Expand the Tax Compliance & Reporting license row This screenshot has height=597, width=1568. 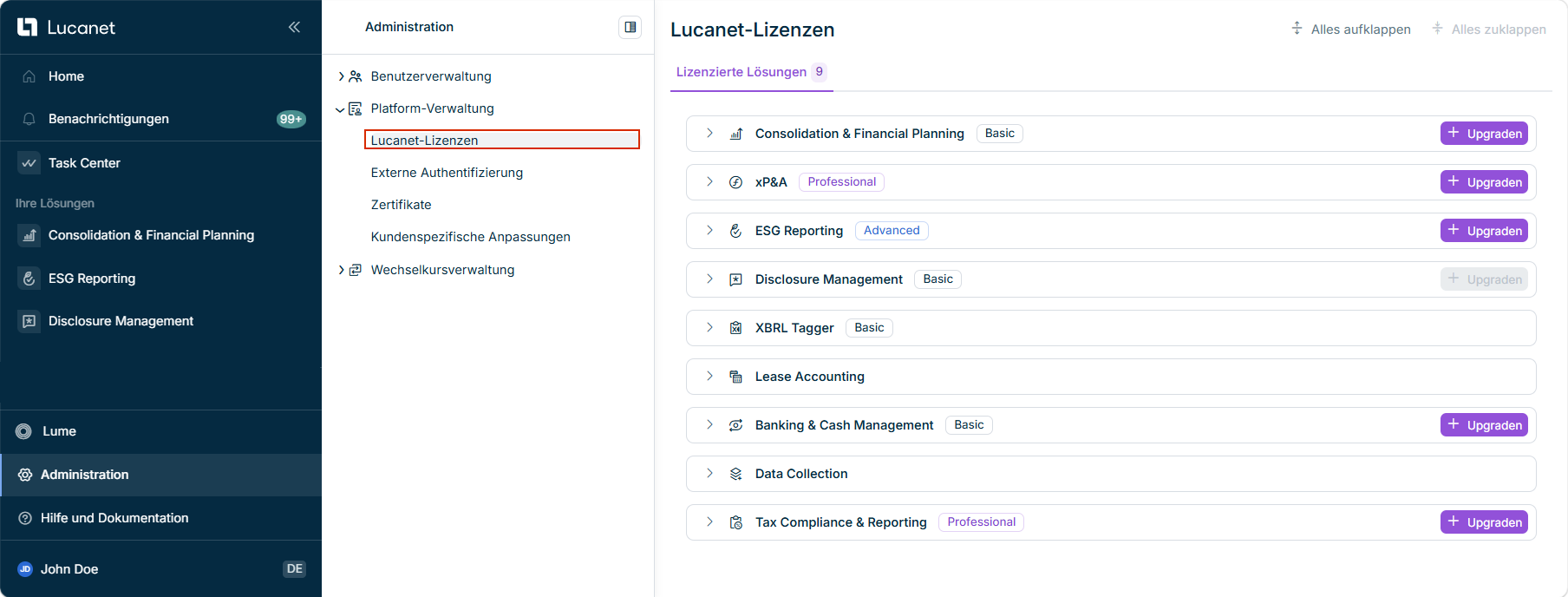(x=709, y=522)
